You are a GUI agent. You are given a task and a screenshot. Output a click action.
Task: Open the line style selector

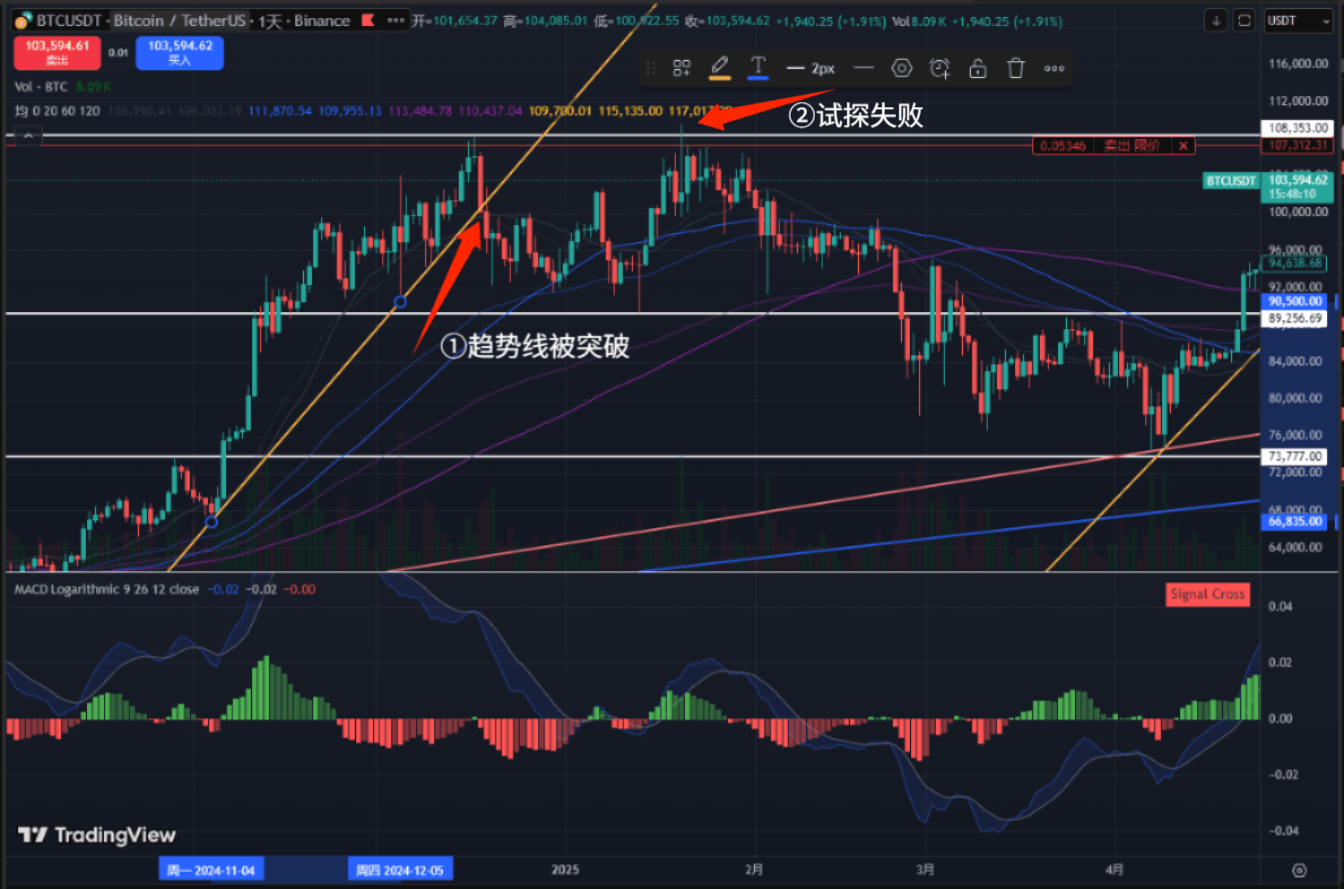(x=864, y=68)
